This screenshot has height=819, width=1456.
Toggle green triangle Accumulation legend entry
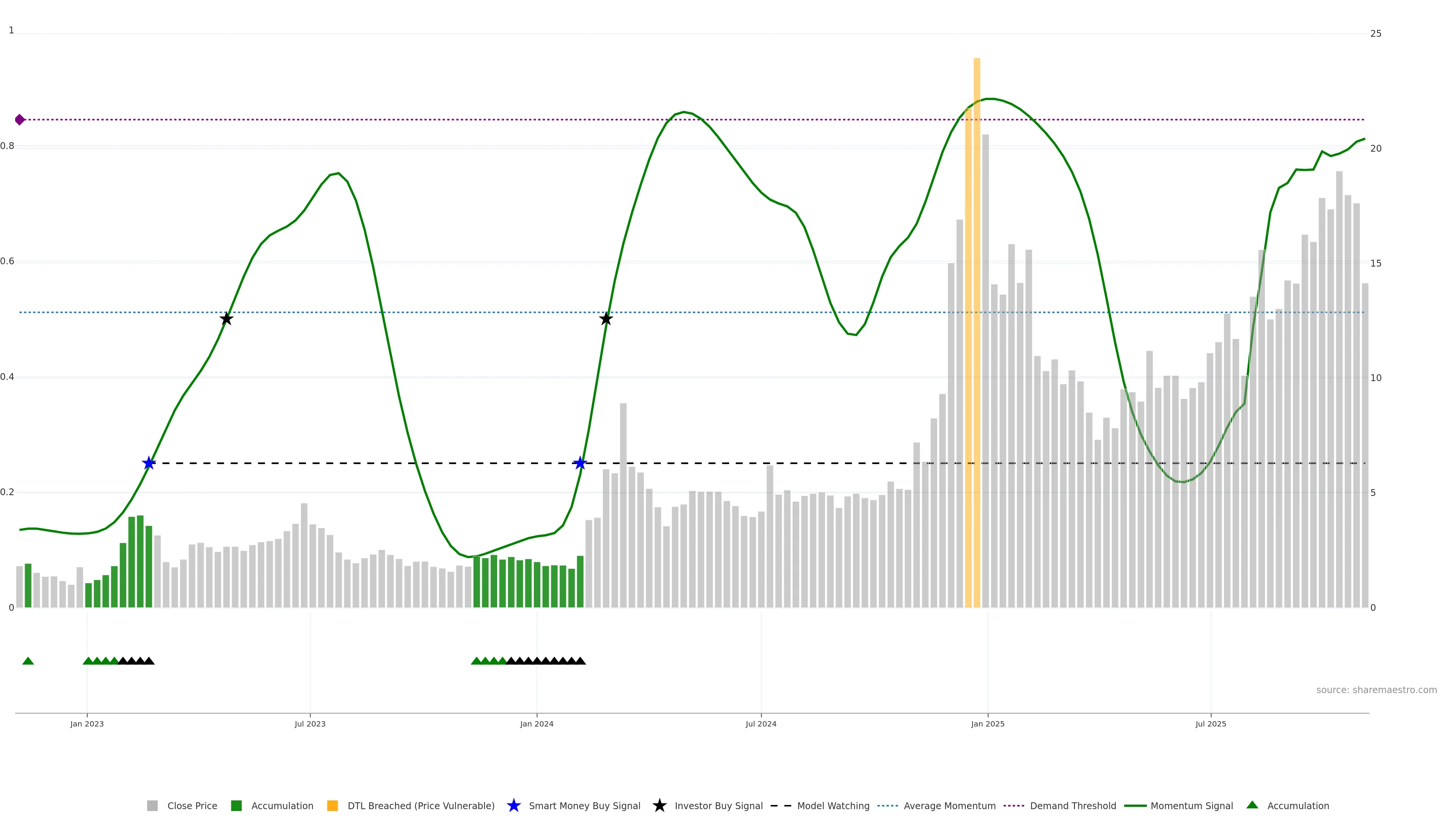(1298, 806)
